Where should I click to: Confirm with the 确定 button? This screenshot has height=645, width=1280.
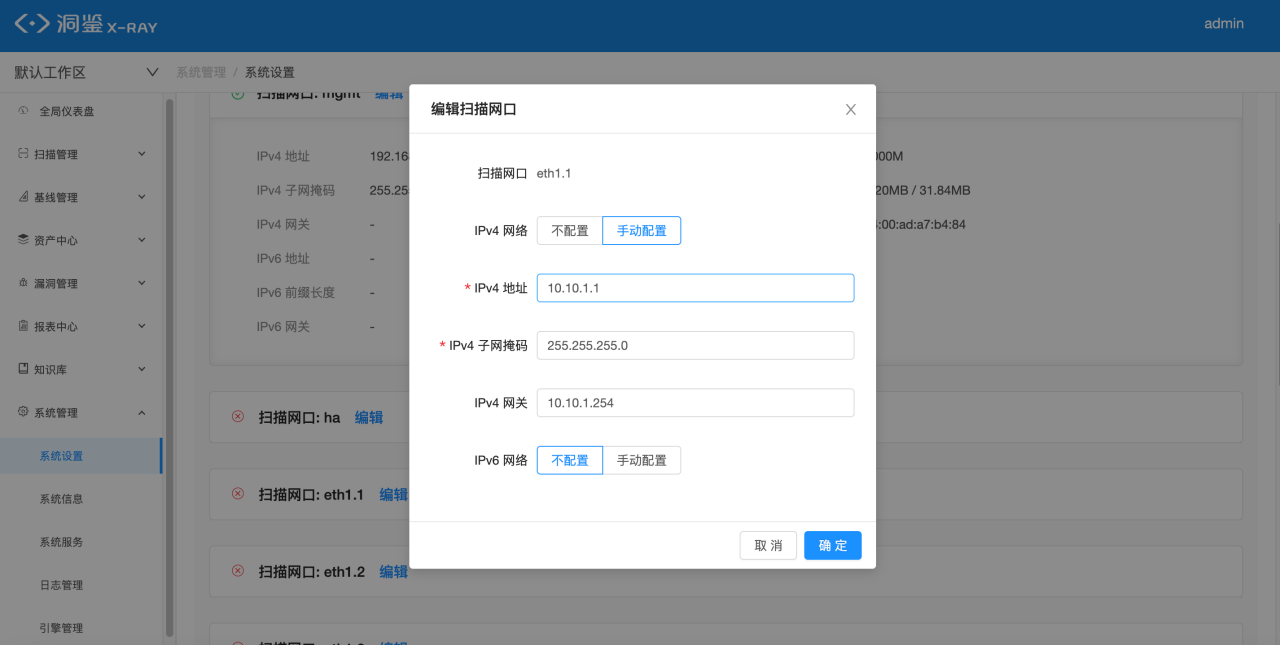coord(833,545)
